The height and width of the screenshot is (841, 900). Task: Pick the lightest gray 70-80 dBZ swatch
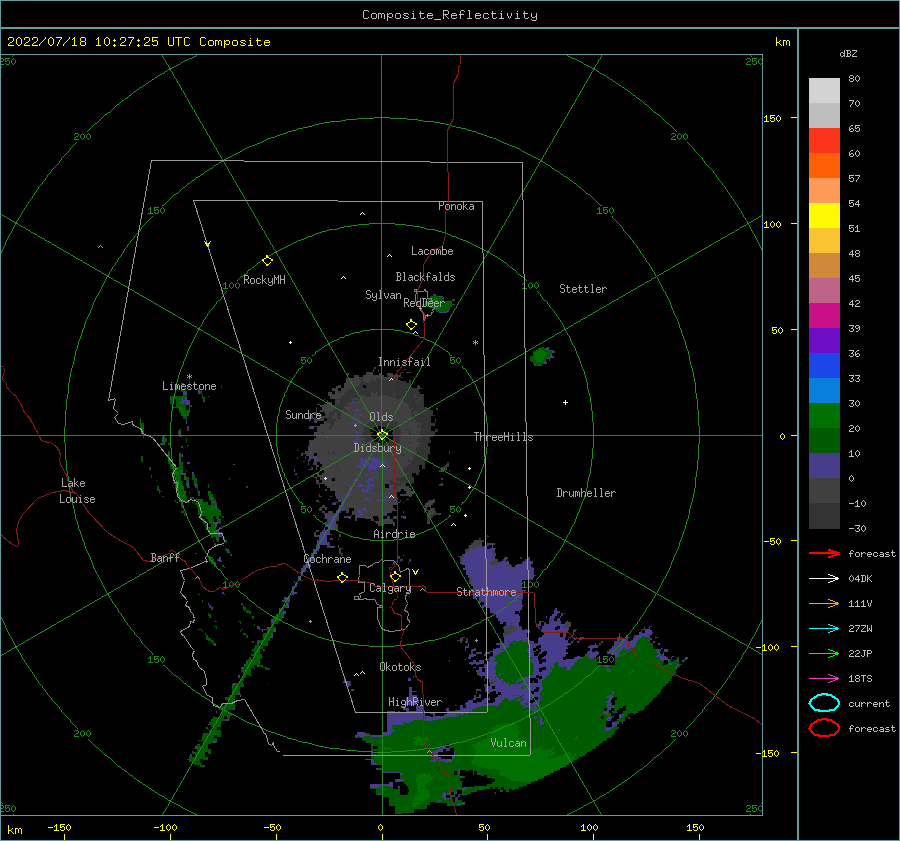(824, 91)
